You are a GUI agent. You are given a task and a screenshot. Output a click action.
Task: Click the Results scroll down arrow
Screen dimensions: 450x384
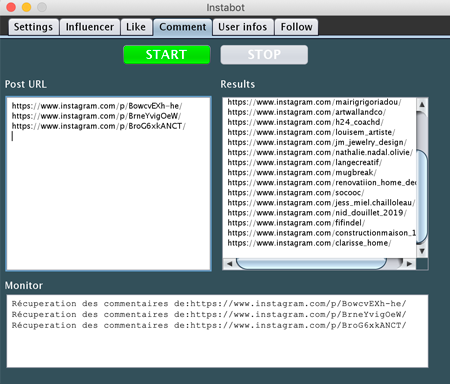(422, 251)
